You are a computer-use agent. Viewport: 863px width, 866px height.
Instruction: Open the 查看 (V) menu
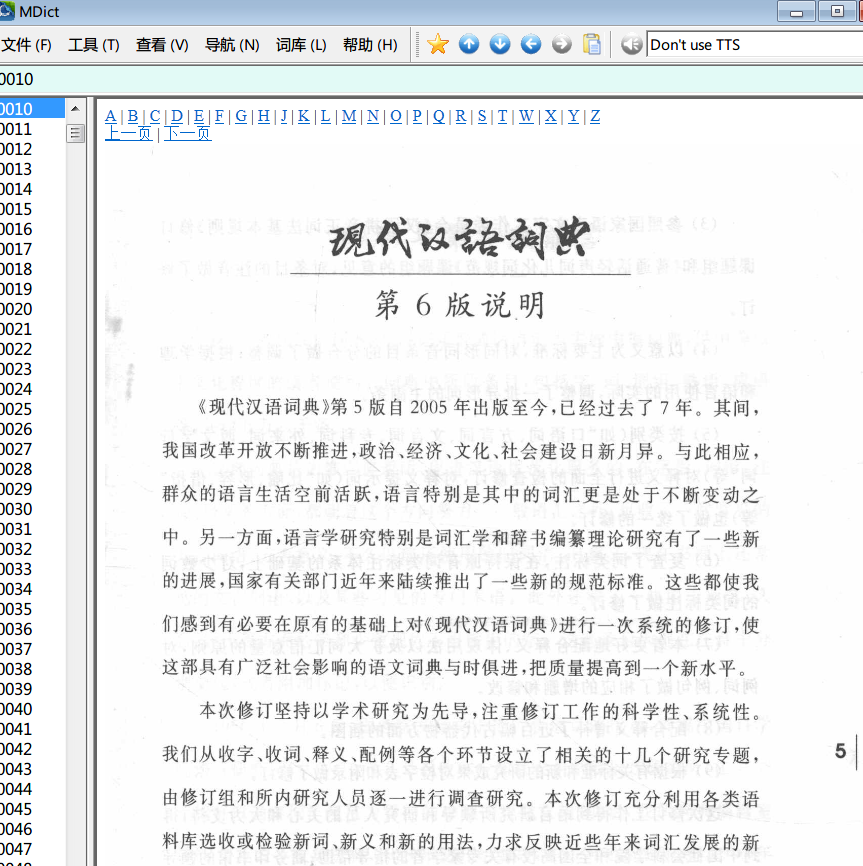click(162, 45)
